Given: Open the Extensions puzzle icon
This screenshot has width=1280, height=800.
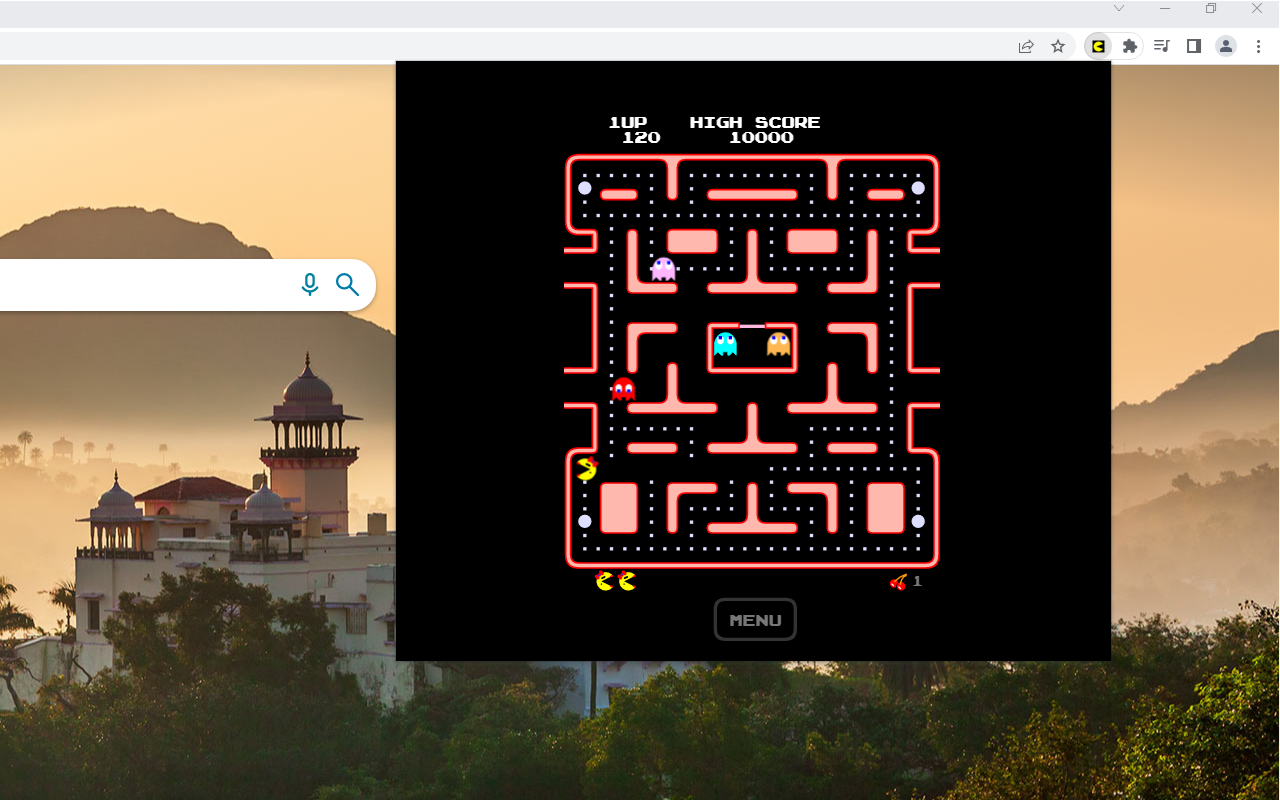Looking at the screenshot, I should click(1129, 46).
